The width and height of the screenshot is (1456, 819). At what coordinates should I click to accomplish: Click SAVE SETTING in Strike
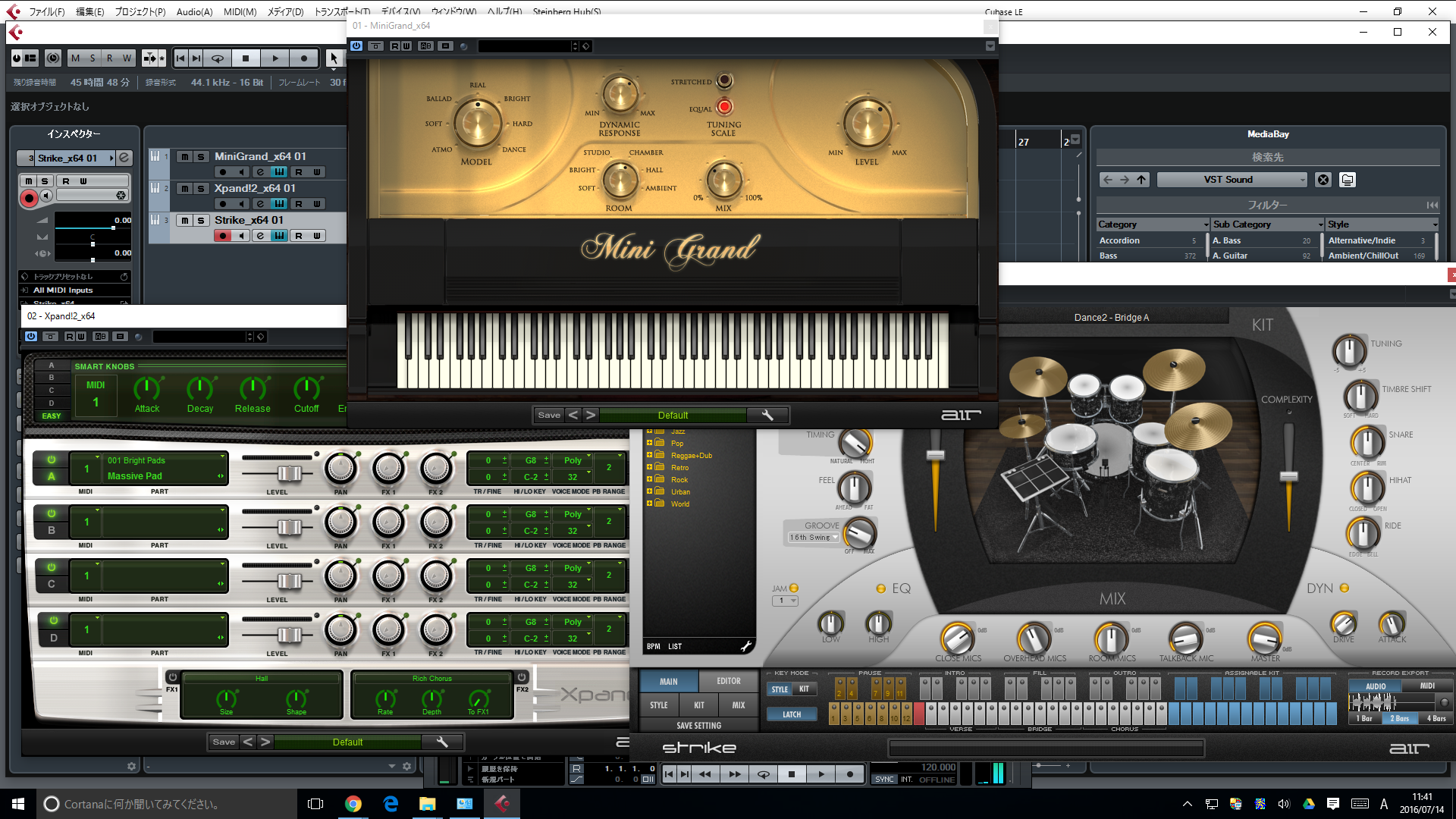click(698, 726)
